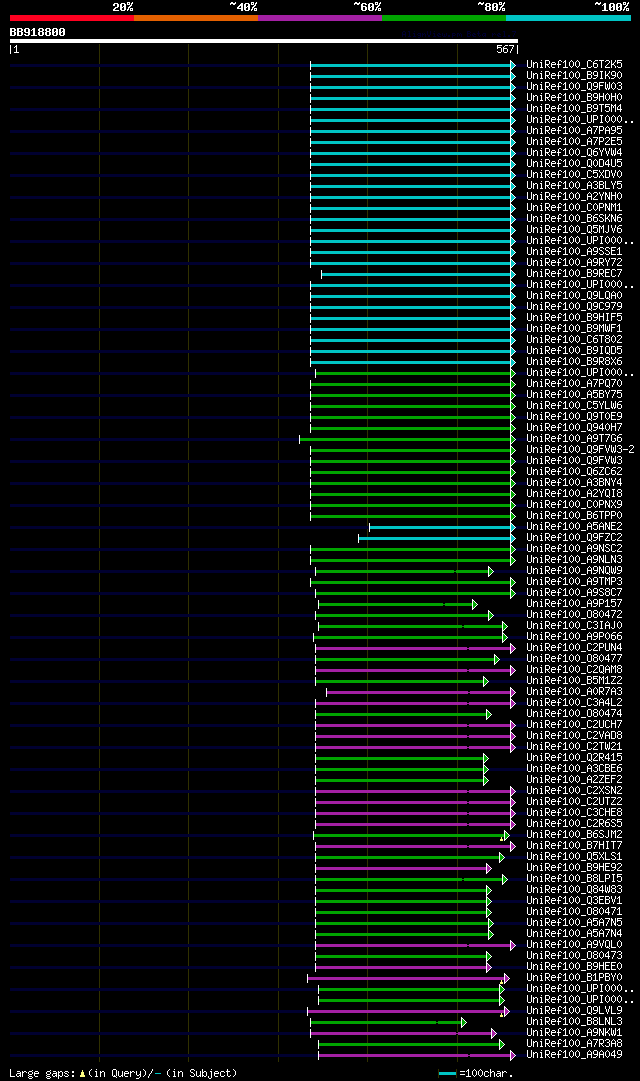Open hit UniRef100_A9NSC2
The width and height of the screenshot is (640, 1081).
[x=574, y=549]
